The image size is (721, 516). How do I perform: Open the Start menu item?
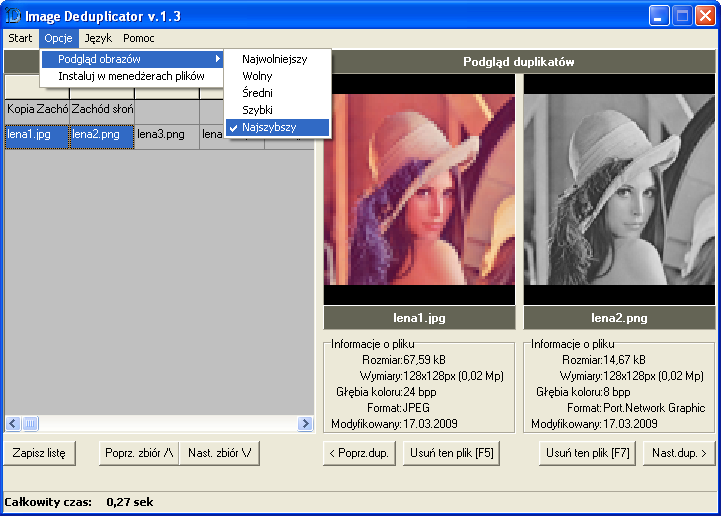pos(20,38)
